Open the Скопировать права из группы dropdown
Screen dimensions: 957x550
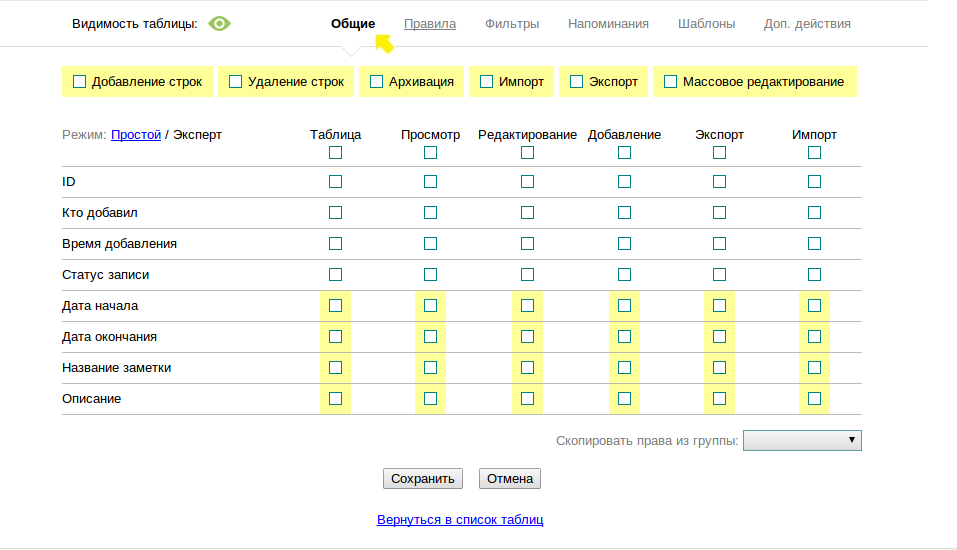click(803, 440)
